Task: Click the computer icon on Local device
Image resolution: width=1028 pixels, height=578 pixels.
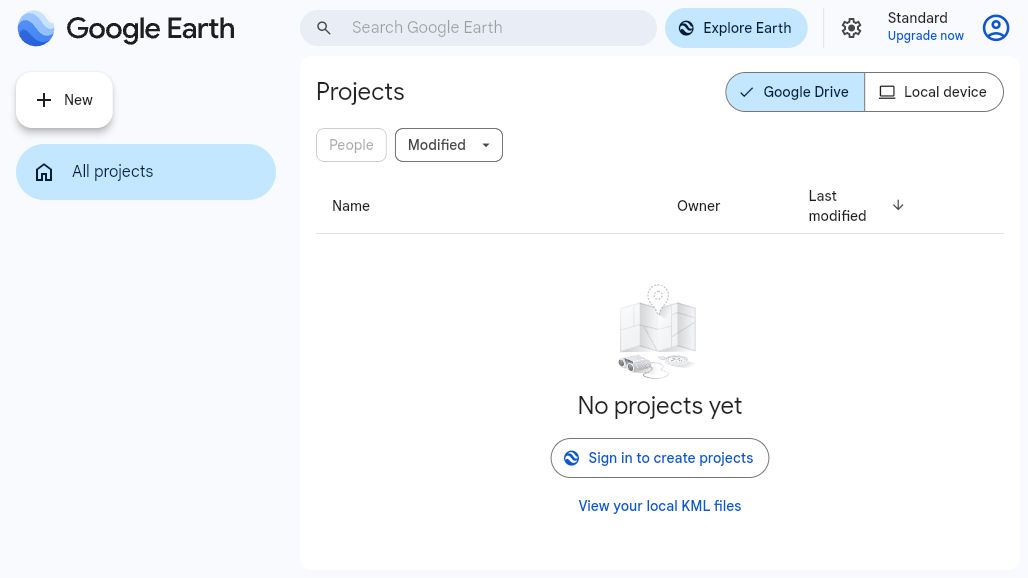Action: pyautogui.click(x=887, y=92)
